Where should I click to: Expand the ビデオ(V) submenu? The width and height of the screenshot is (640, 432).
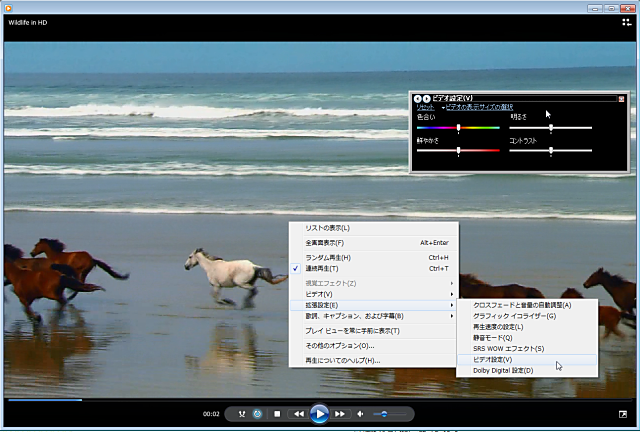pyautogui.click(x=318, y=294)
